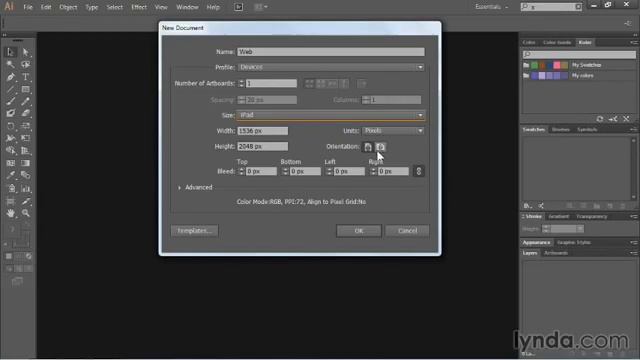This screenshot has height=360, width=640.
Task: Open the Object menu
Action: click(68, 7)
